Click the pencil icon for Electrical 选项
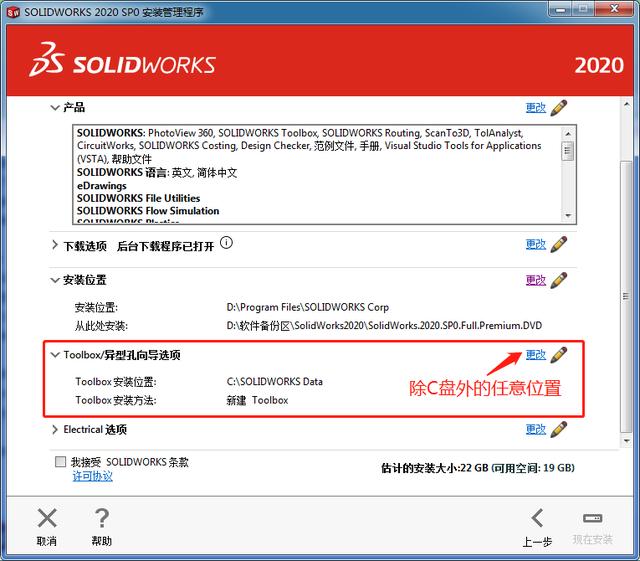 point(559,430)
